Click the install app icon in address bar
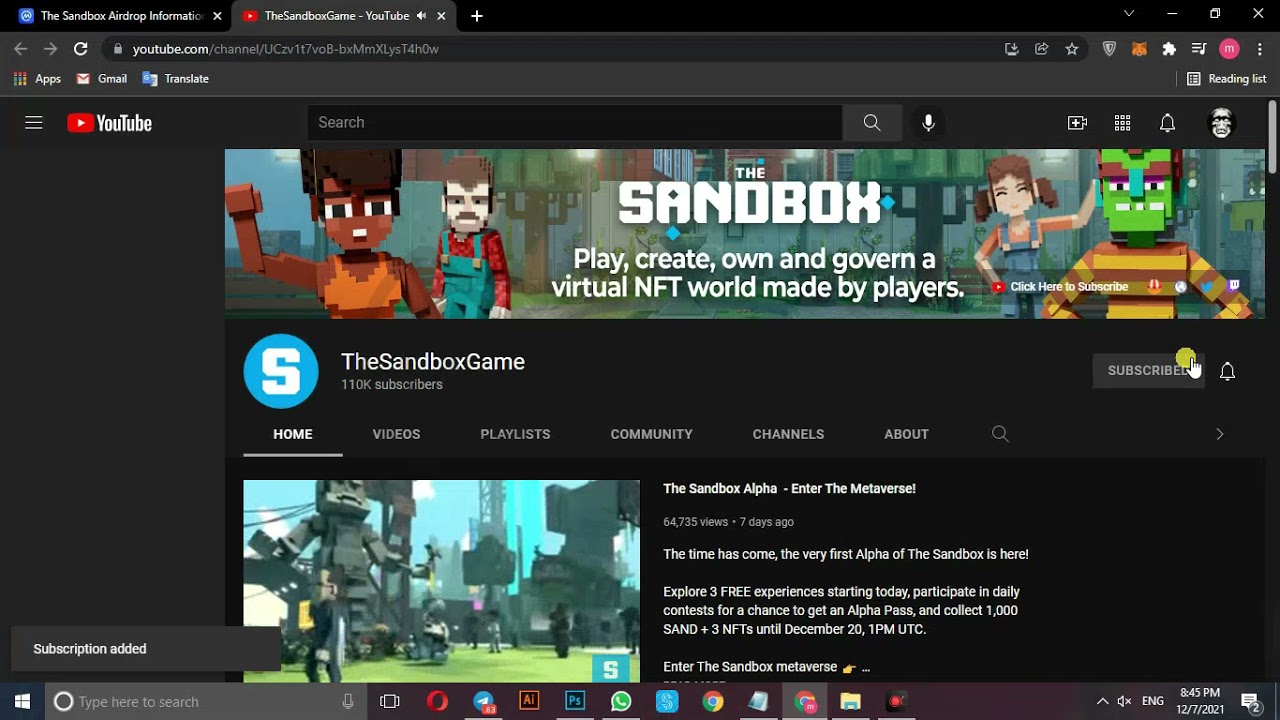Screen dimensions: 1280x720 click(1012, 49)
